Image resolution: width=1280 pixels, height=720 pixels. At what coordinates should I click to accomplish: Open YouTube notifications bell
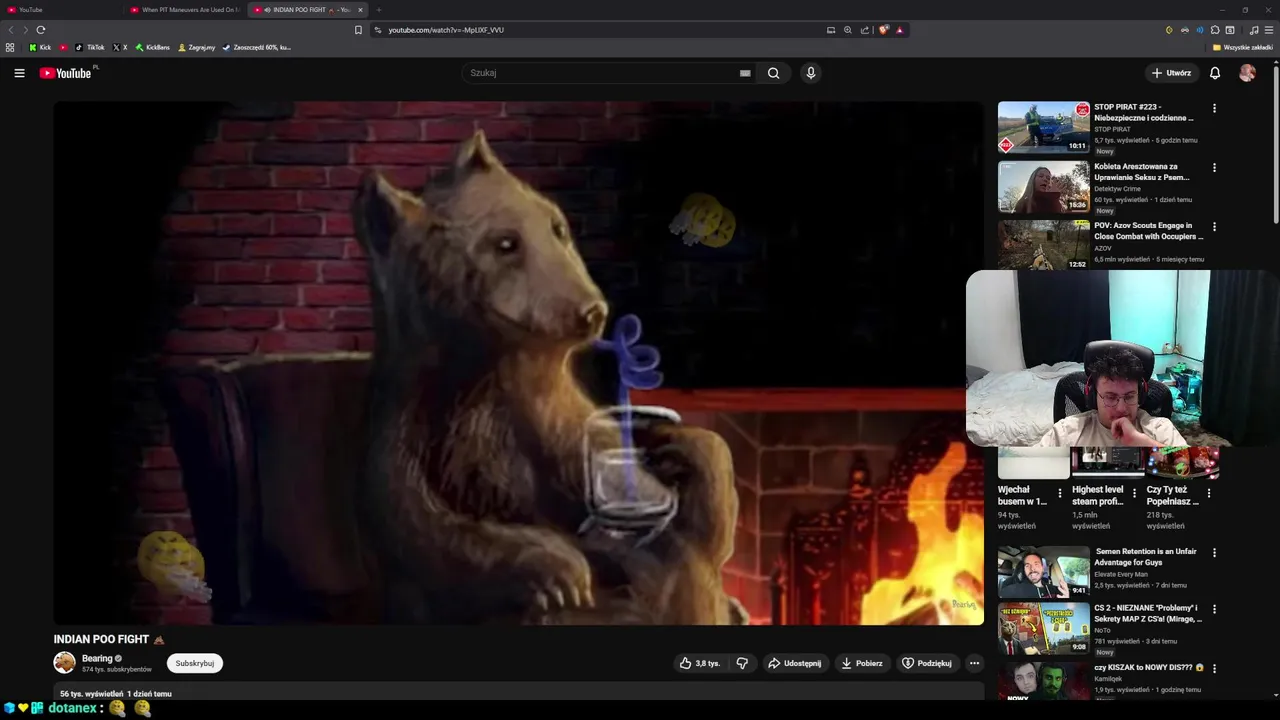pos(1215,73)
